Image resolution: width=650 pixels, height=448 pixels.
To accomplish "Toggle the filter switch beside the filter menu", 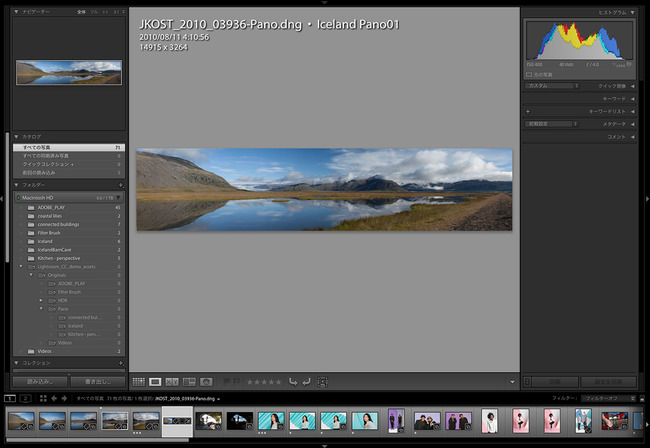I will coord(642,398).
